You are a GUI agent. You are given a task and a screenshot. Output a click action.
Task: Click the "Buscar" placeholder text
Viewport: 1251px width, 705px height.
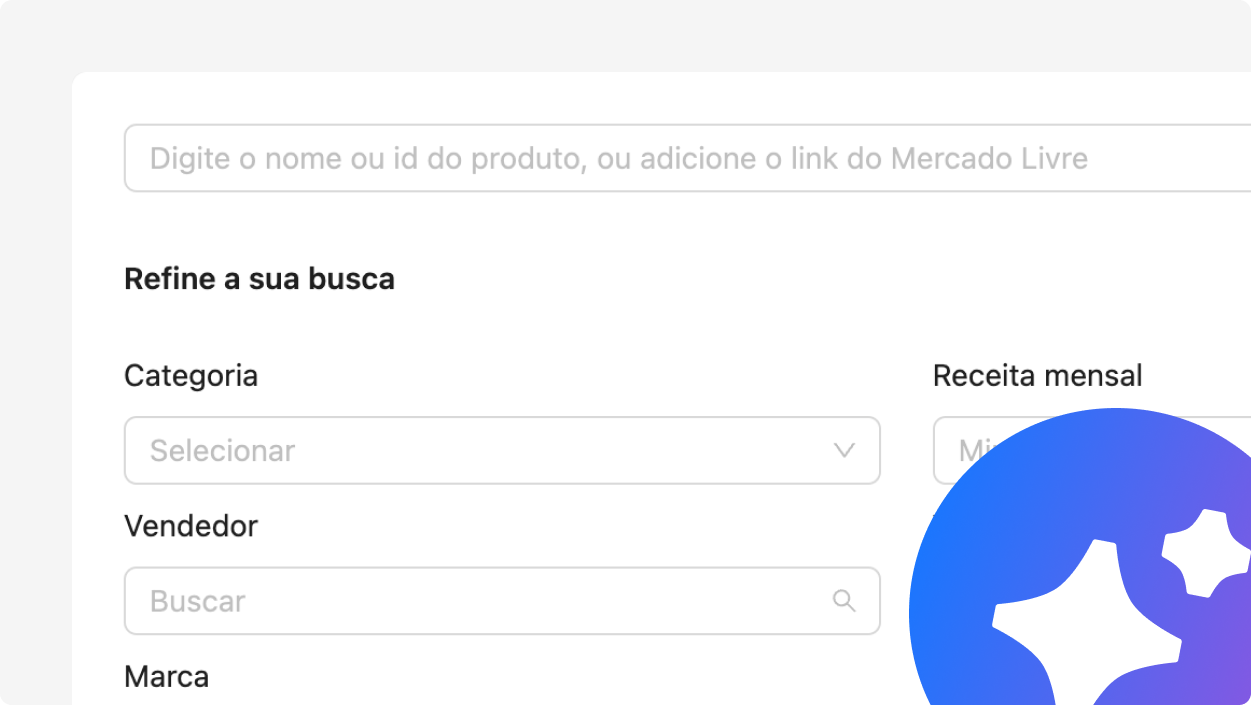click(197, 602)
